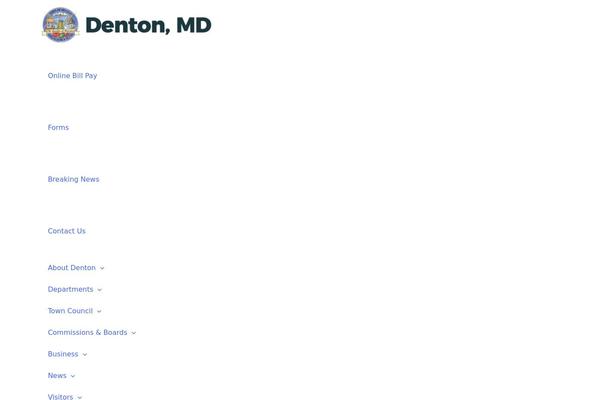
Task: Select the About Denton menu item
Action: click(x=72, y=268)
